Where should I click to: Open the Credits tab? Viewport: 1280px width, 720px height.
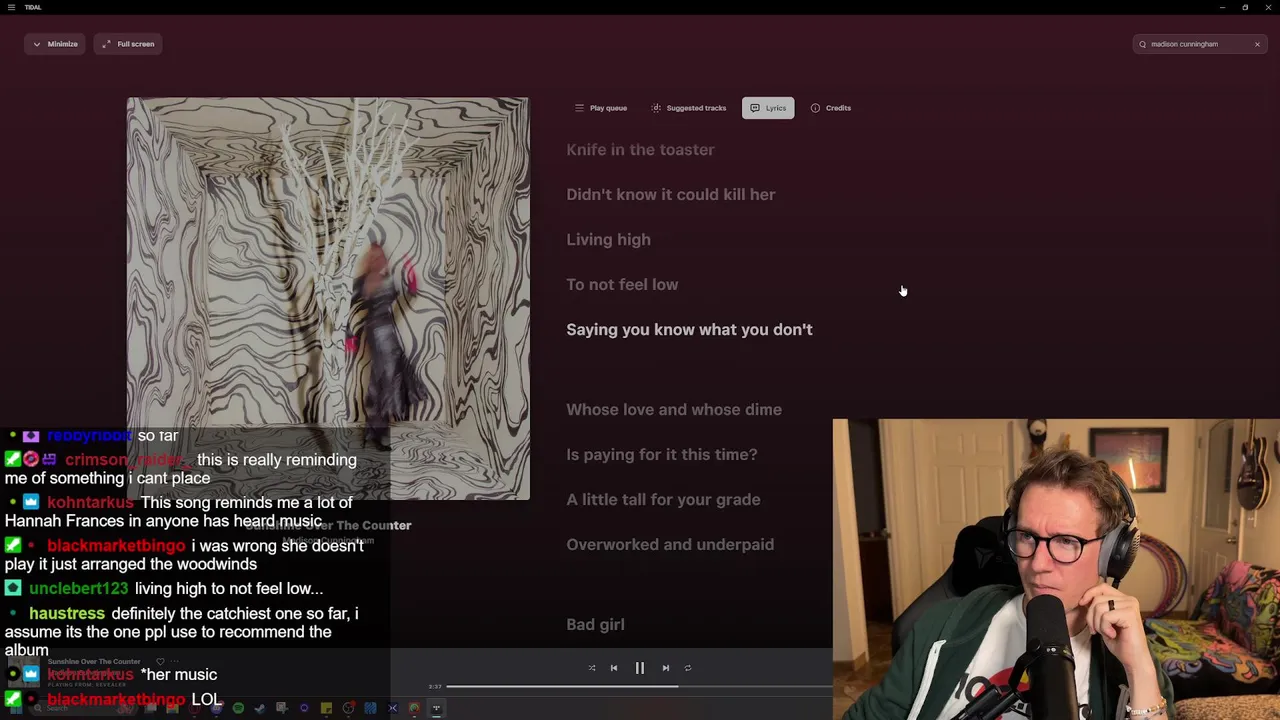(831, 108)
